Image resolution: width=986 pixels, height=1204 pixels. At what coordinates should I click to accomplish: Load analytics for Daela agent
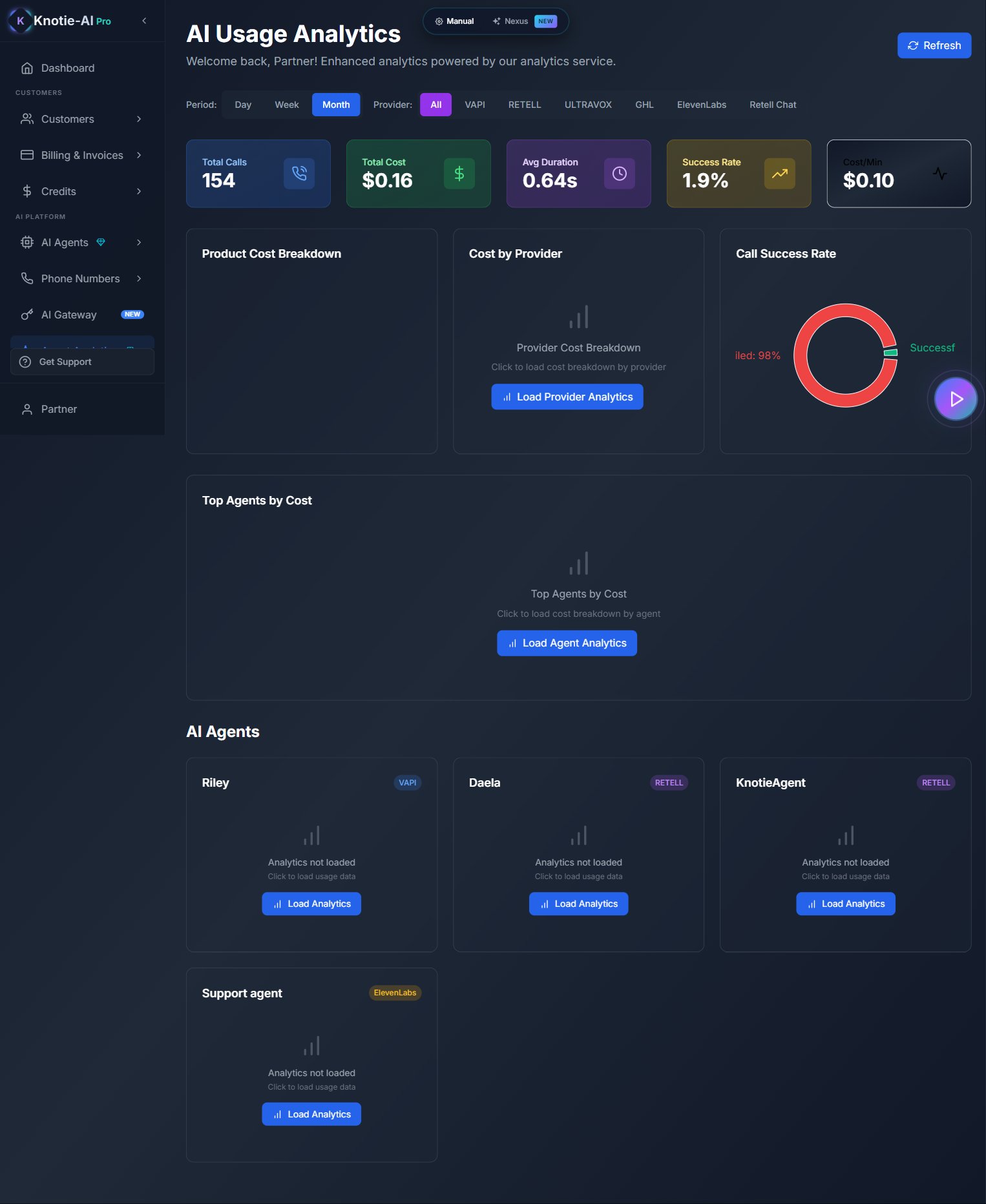(578, 904)
